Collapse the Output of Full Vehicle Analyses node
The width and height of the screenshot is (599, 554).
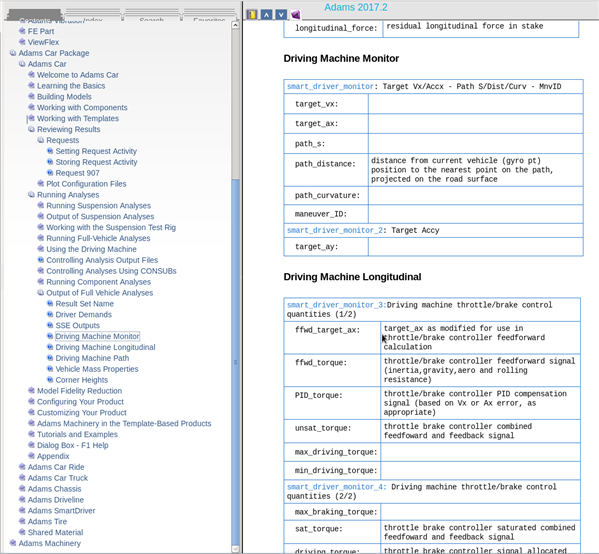(x=41, y=293)
